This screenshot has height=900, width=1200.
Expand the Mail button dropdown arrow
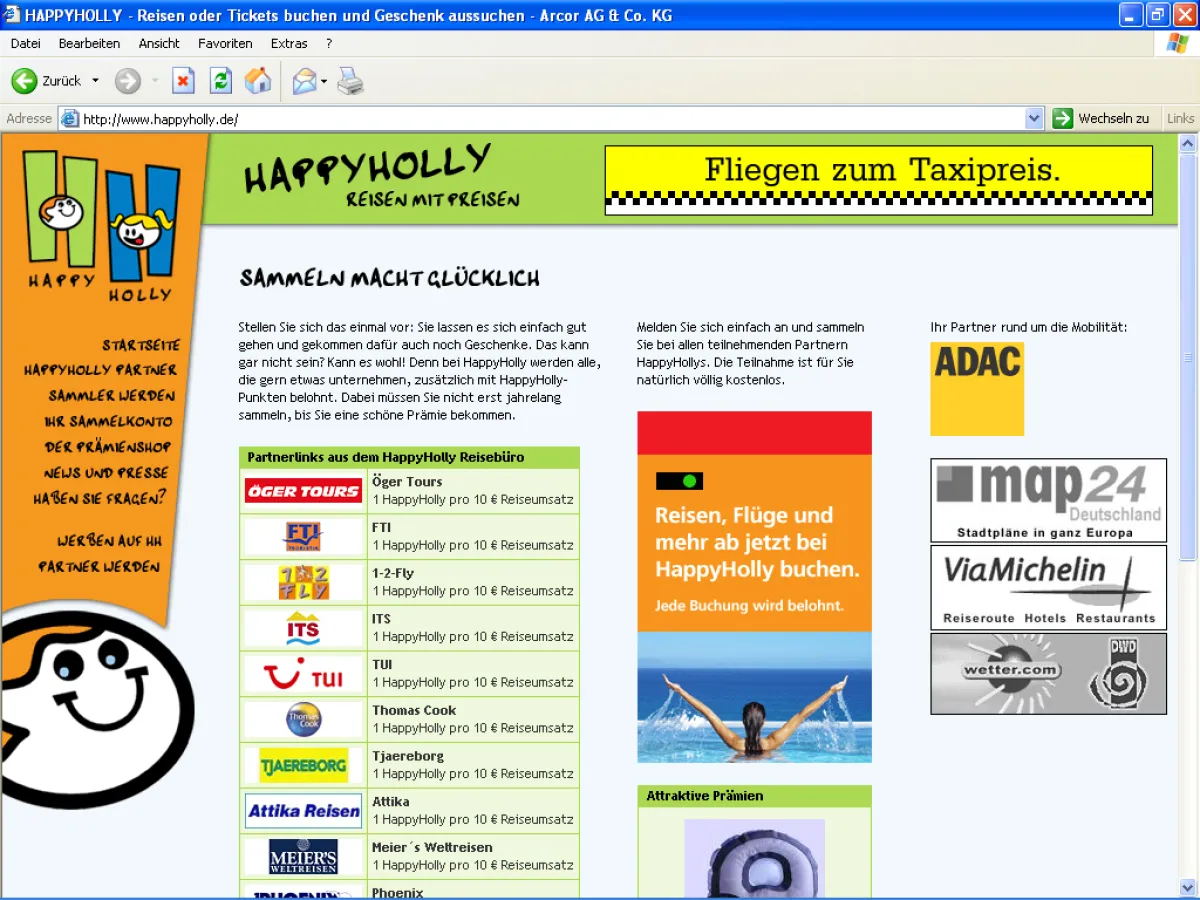[x=324, y=81]
